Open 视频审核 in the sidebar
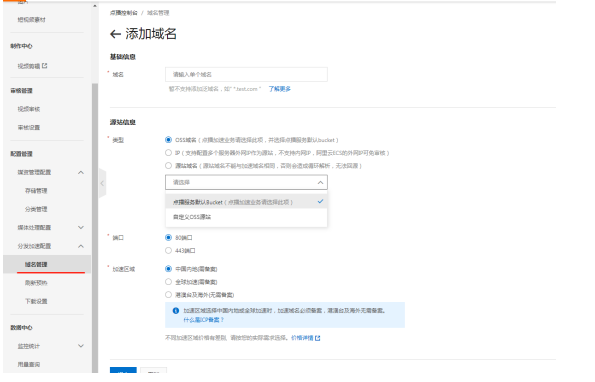Image resolution: width=595 pixels, height=382 pixels. (x=28, y=109)
